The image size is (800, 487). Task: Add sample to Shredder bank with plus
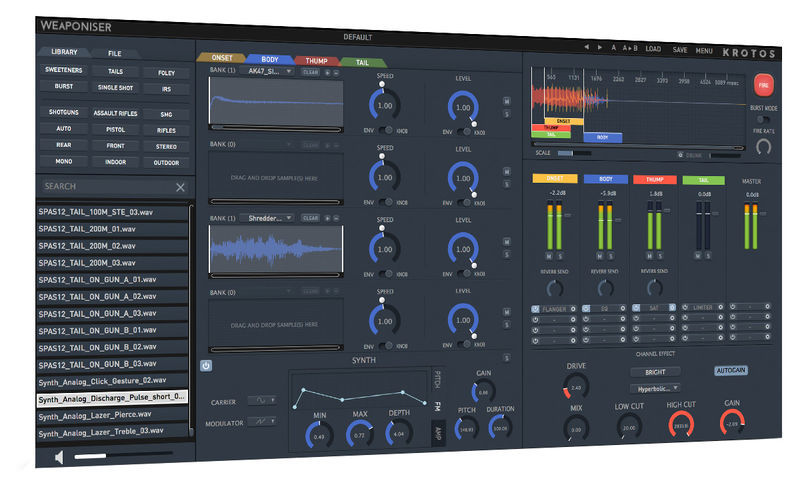328,218
